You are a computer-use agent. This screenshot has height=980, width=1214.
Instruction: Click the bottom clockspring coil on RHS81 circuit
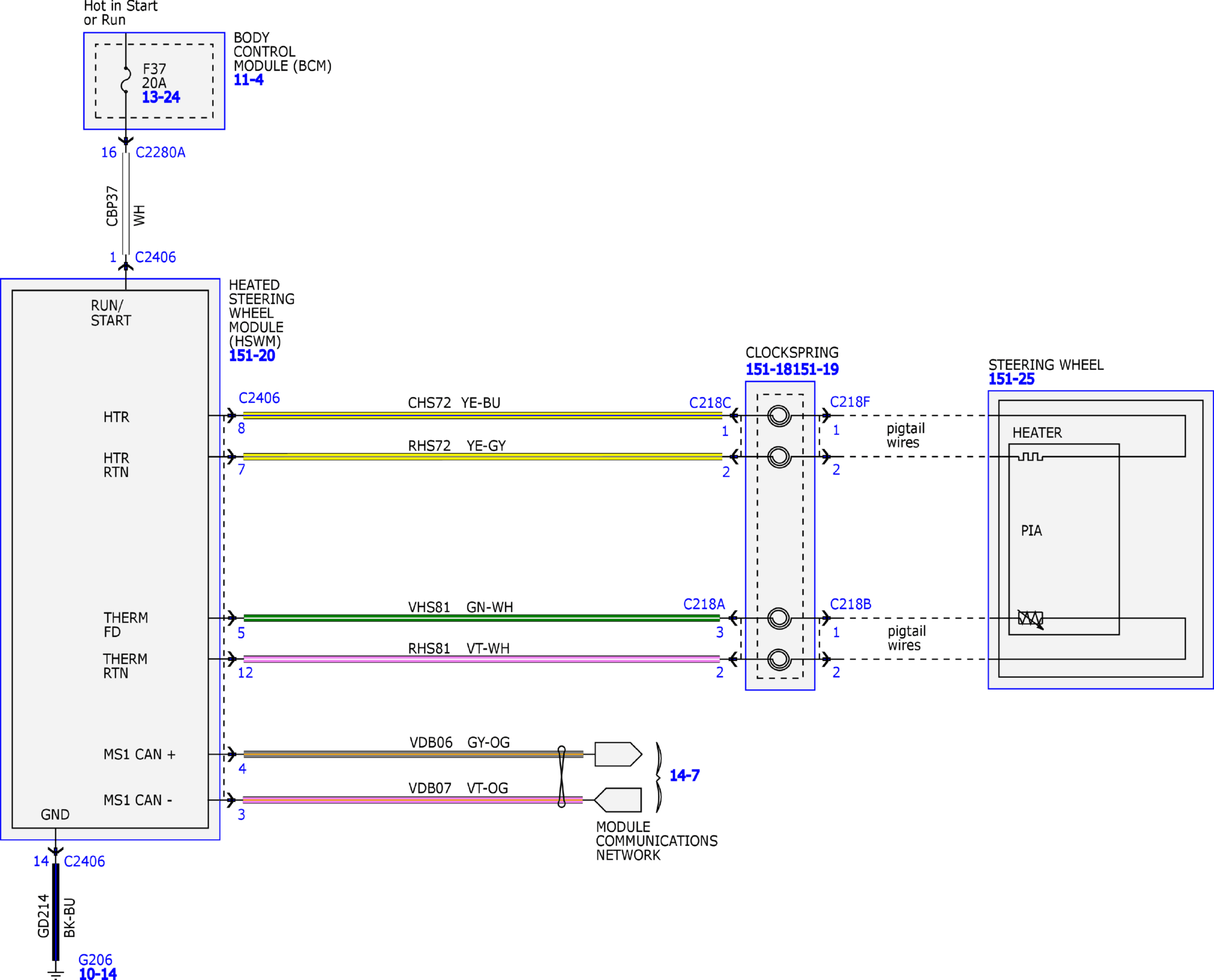click(x=779, y=660)
